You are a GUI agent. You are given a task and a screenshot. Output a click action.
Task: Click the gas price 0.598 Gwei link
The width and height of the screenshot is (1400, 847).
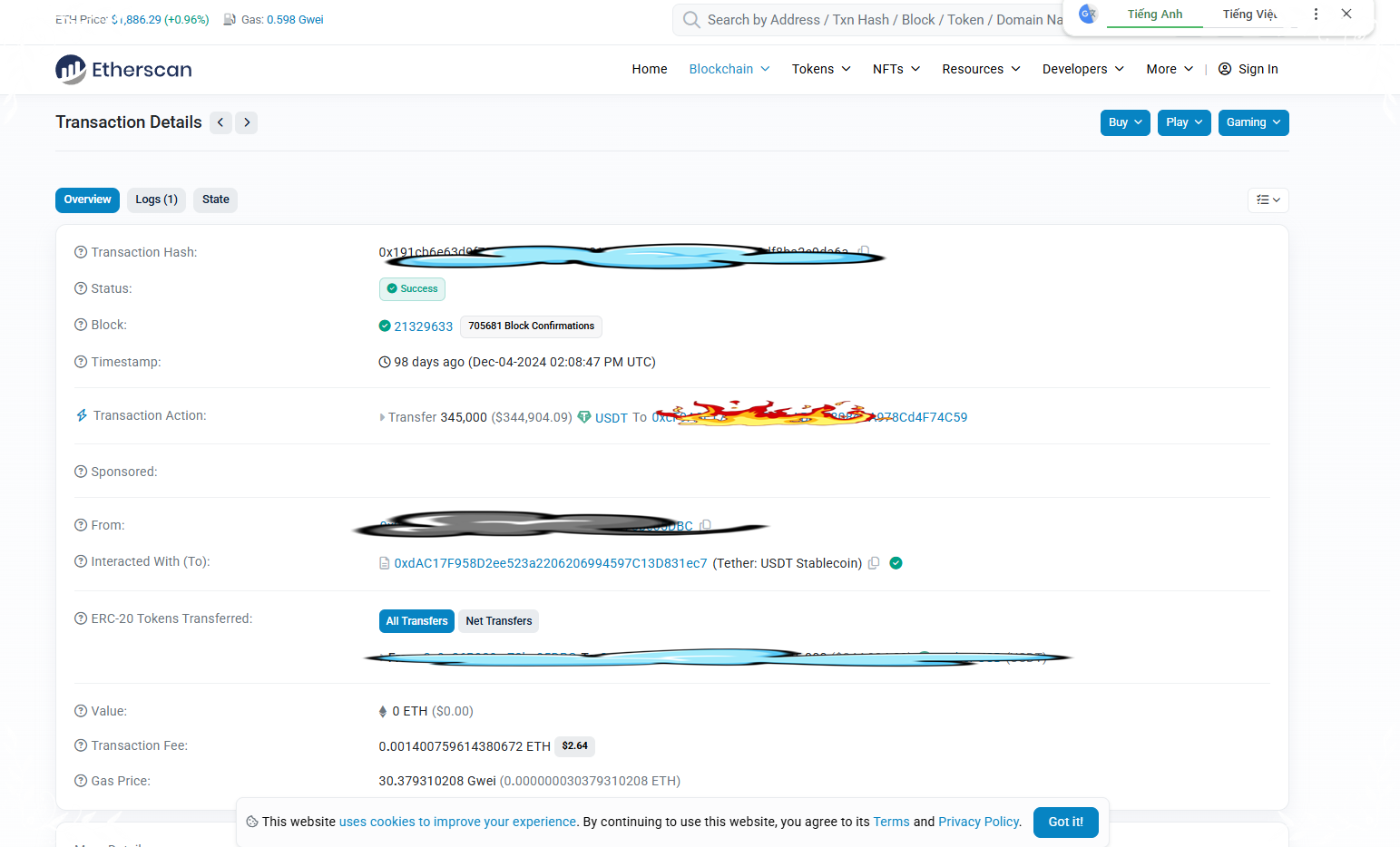(295, 19)
